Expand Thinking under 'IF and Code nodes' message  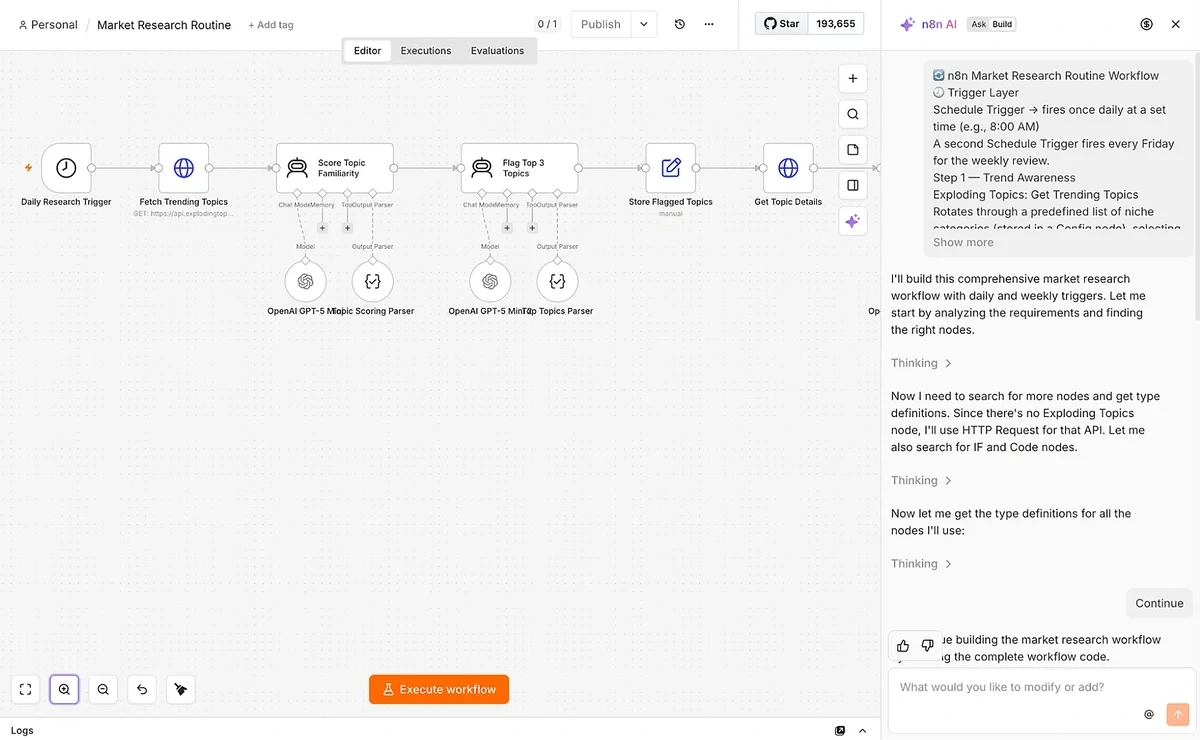[x=922, y=480]
